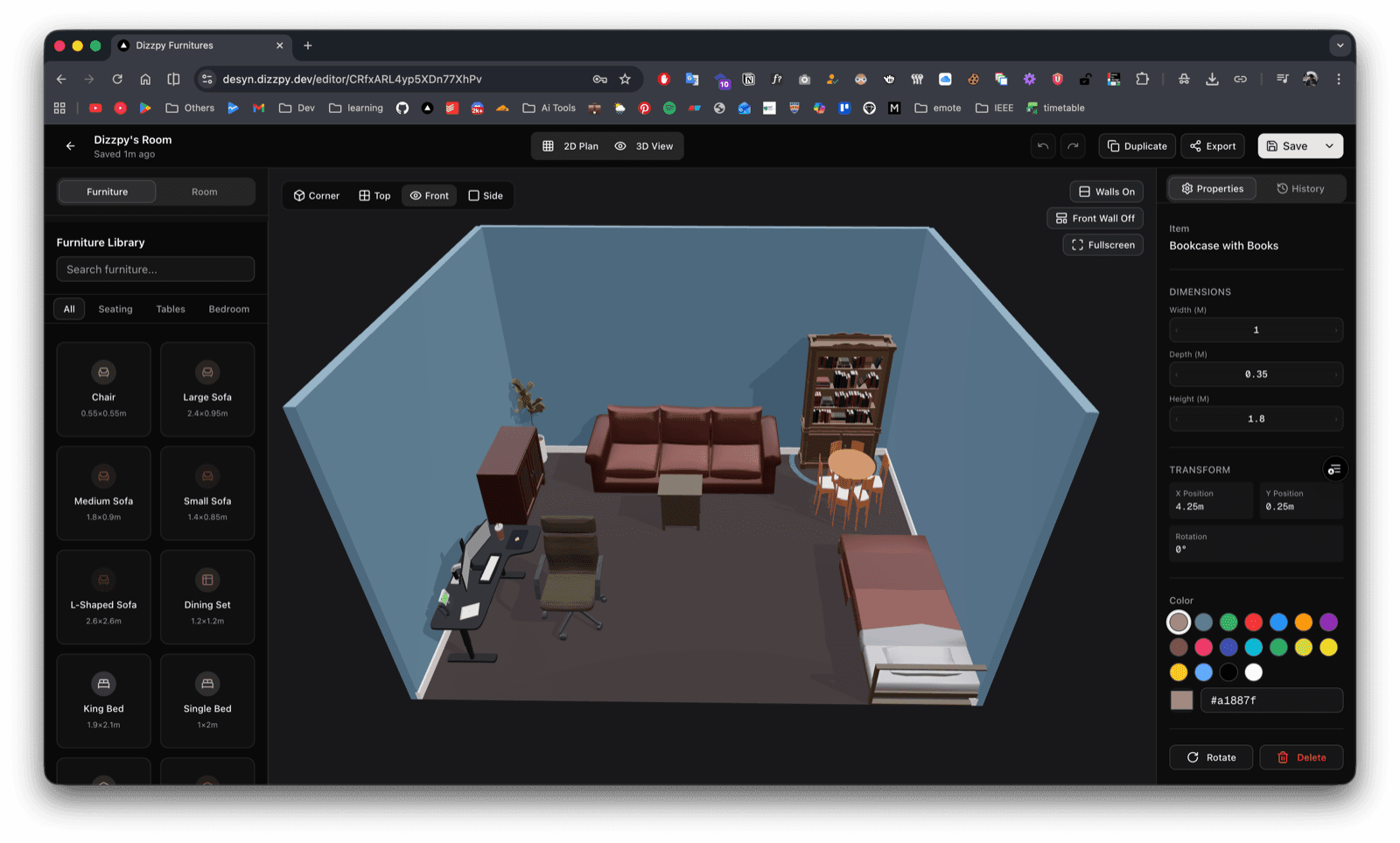Click the Search furniture input field
The height and width of the screenshot is (843, 1400).
[x=156, y=269]
